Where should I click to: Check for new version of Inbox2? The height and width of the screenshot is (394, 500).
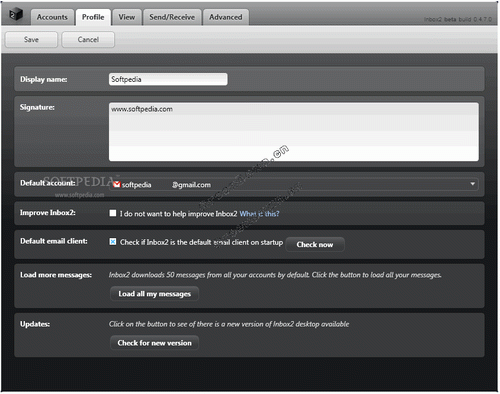point(155,343)
